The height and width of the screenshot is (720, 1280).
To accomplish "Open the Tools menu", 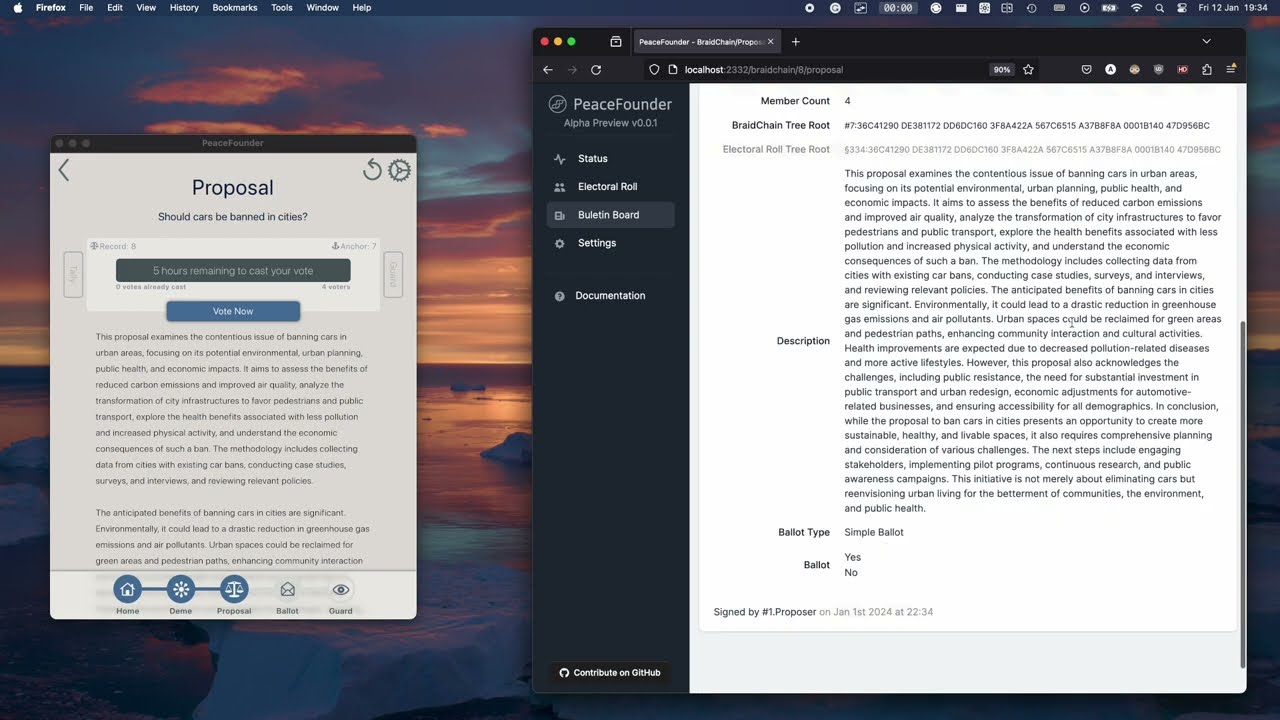I will coord(282,7).
